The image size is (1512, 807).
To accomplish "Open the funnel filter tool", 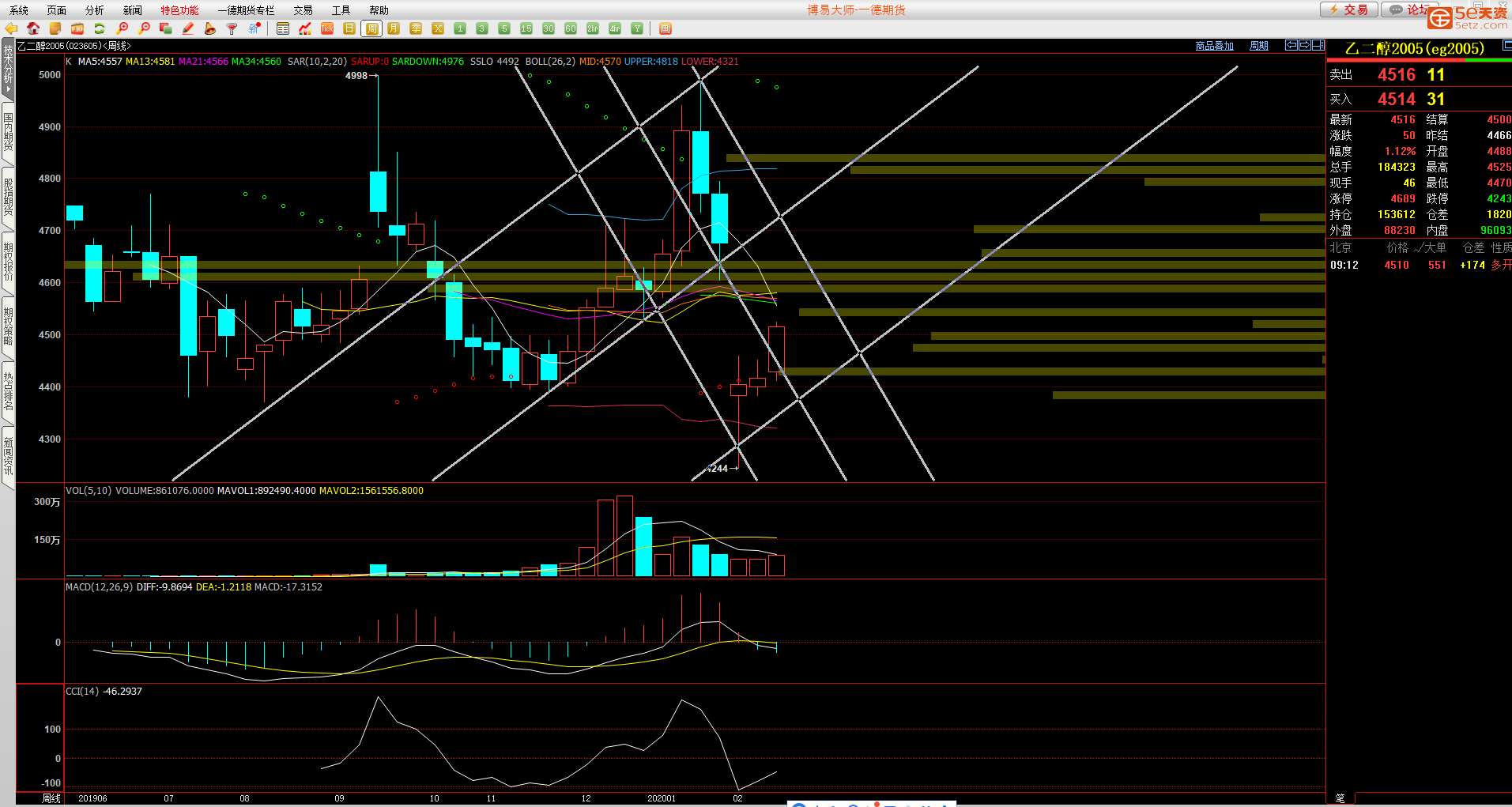I will click(x=232, y=28).
